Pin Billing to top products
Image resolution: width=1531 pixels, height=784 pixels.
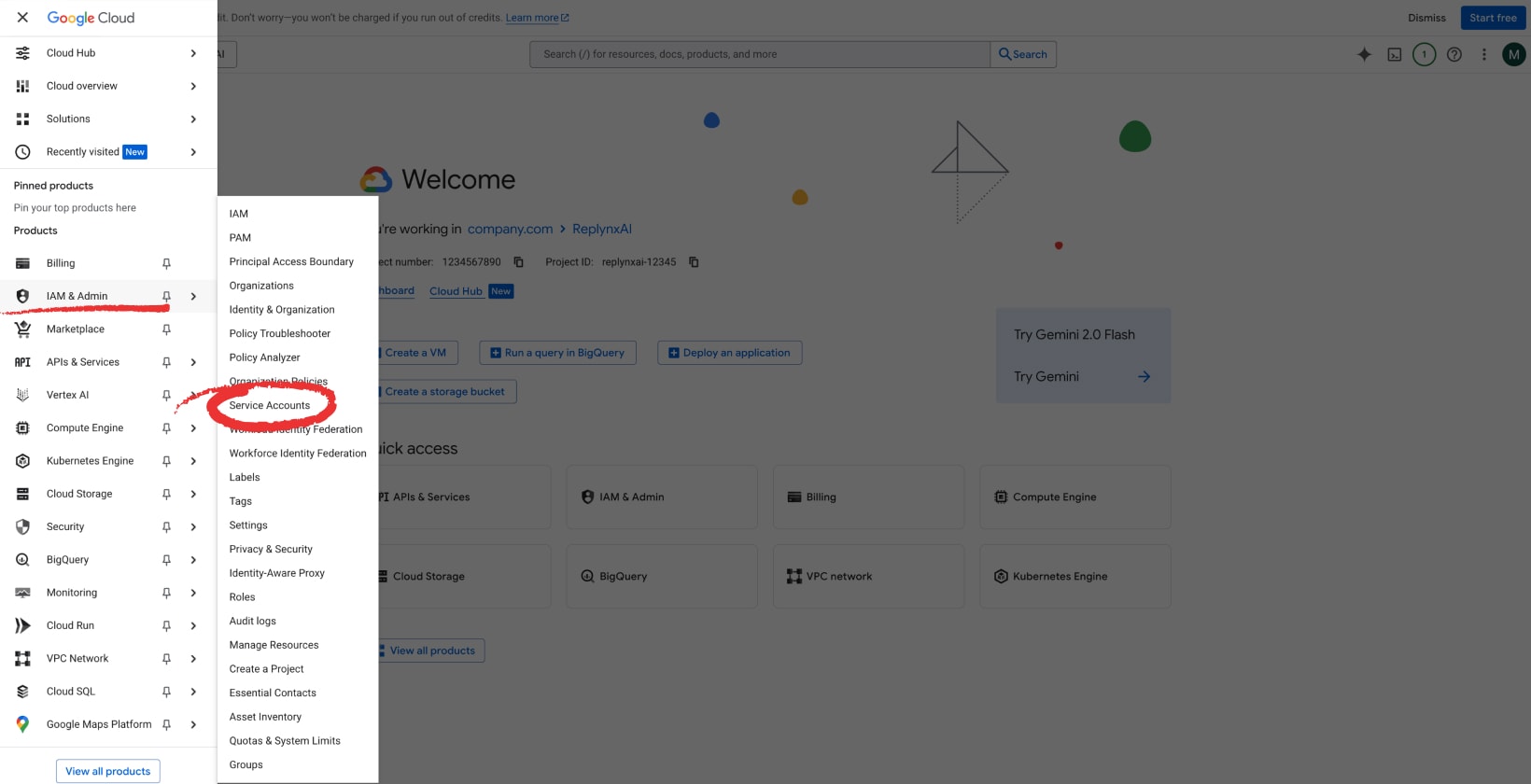166,263
